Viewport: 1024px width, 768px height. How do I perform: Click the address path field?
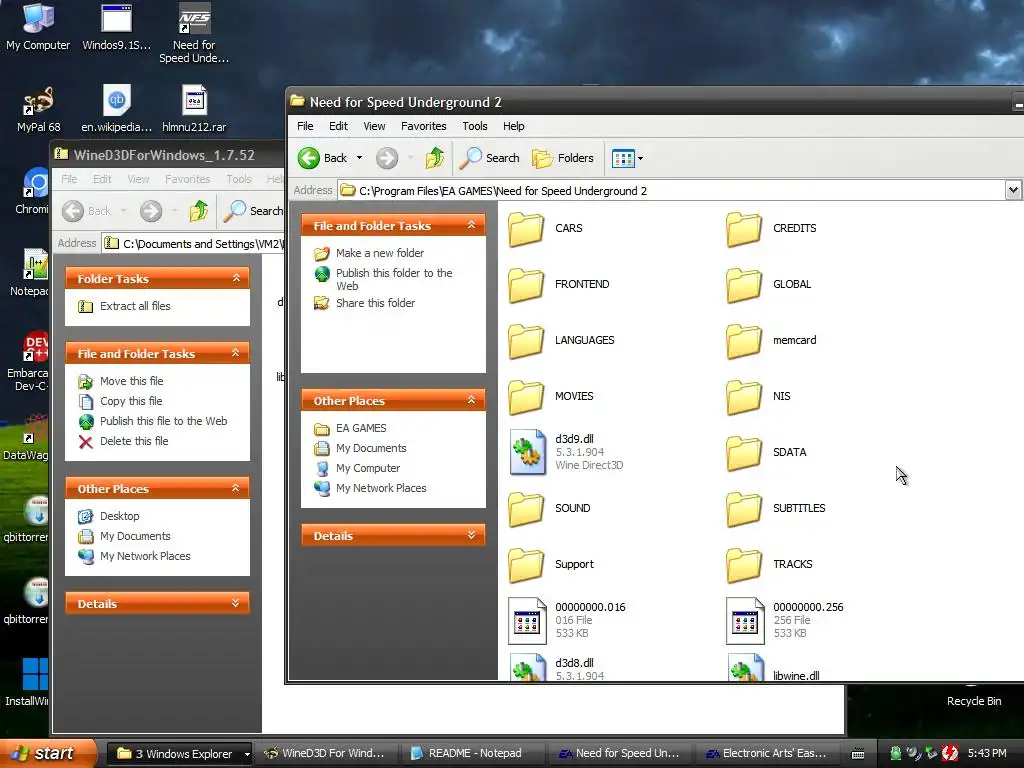[671, 191]
